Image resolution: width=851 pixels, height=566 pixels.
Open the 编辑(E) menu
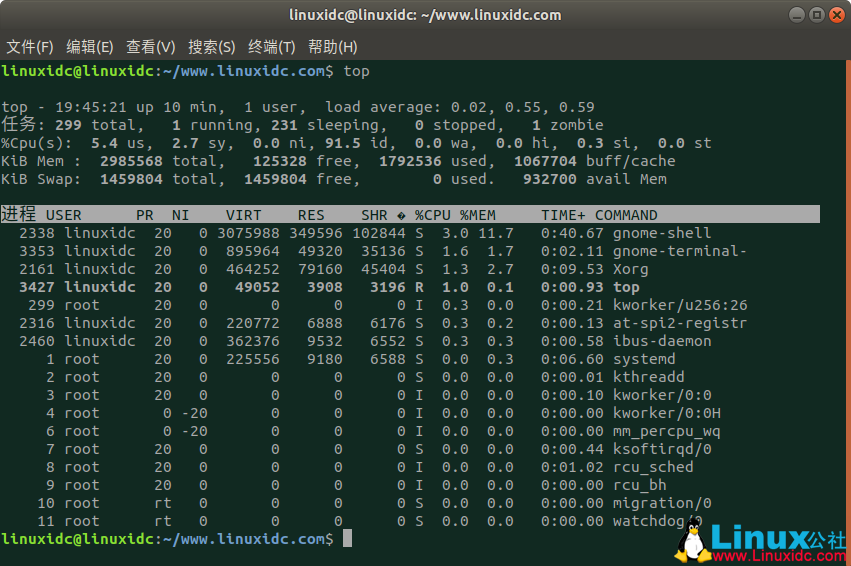tap(90, 47)
